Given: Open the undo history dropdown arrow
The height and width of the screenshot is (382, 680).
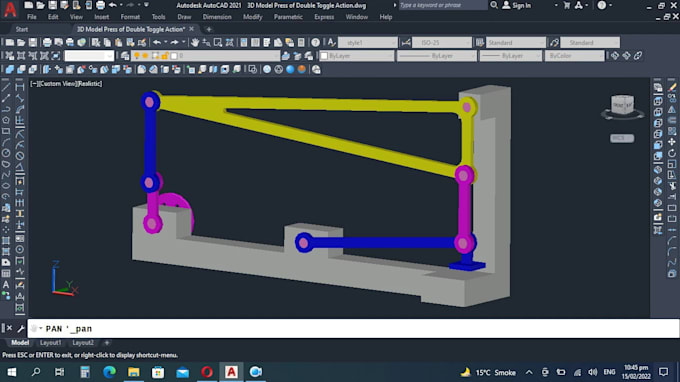Looking at the screenshot, I should [x=166, y=42].
